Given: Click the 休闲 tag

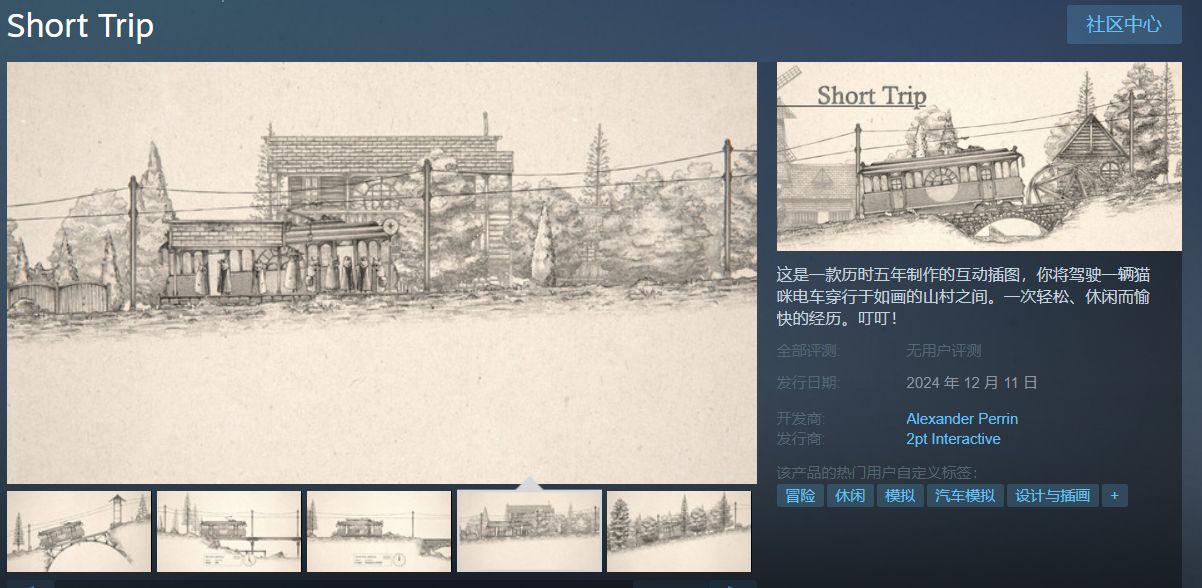Looking at the screenshot, I should coord(850,495).
